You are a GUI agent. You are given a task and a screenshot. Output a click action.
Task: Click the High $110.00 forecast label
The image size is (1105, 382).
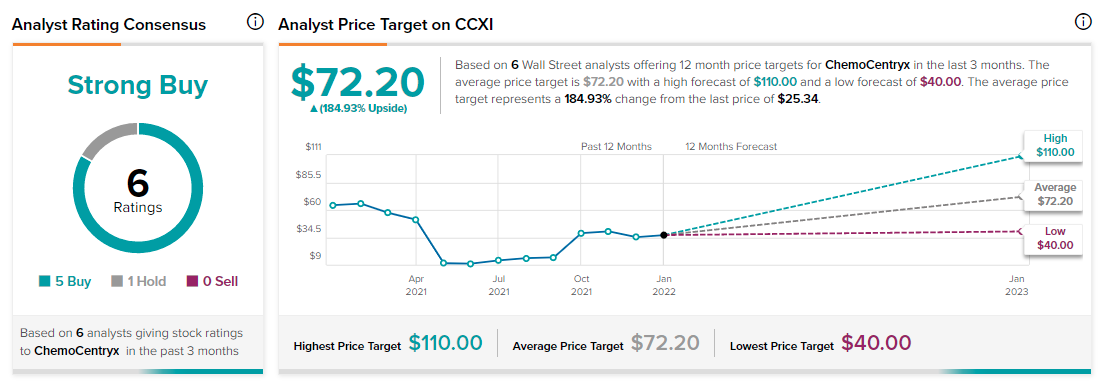1055,145
